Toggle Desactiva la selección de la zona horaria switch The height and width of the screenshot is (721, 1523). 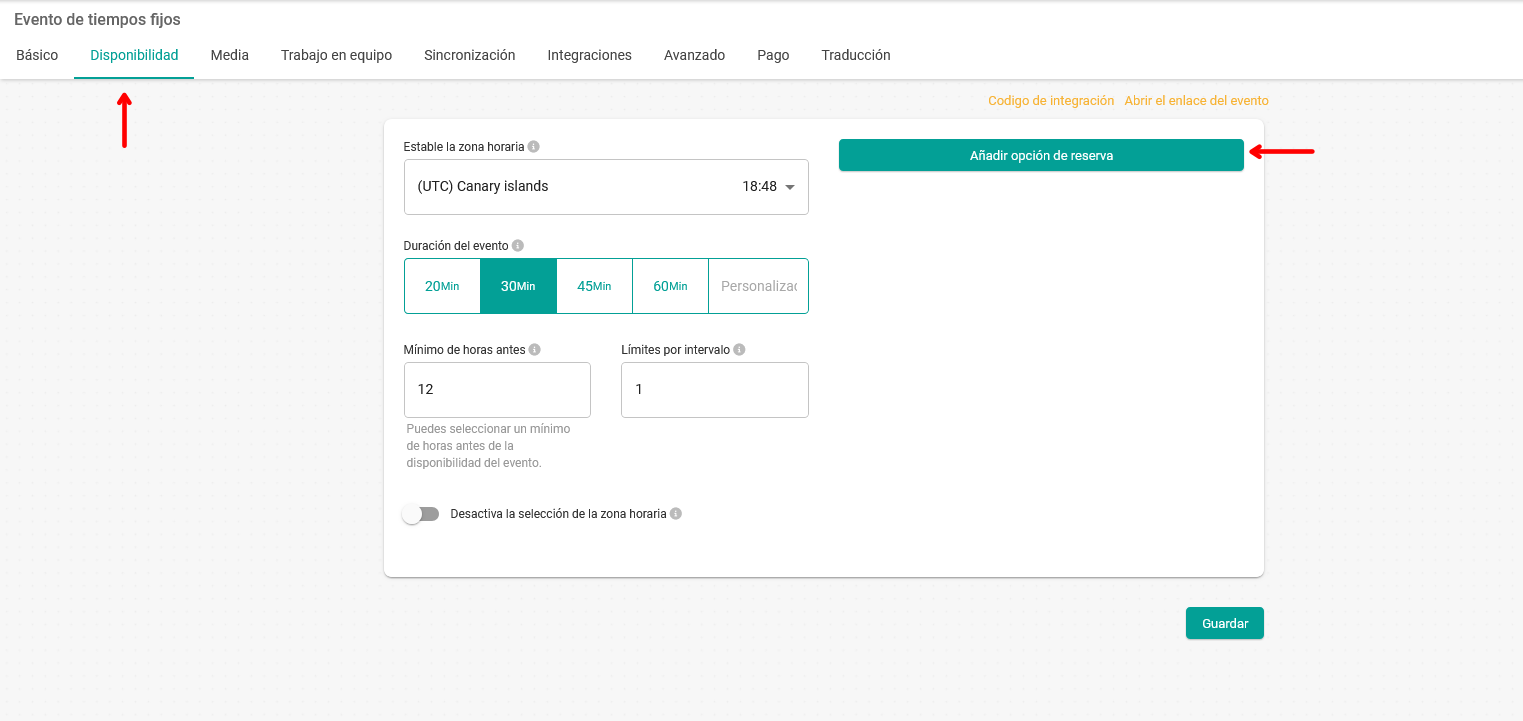pos(421,514)
